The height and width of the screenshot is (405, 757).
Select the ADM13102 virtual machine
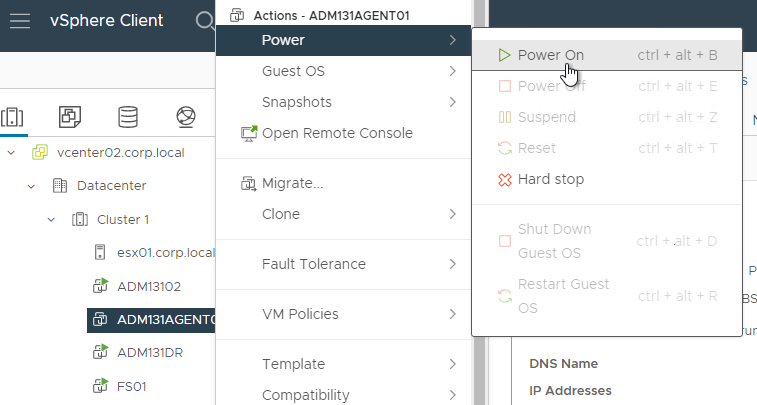point(149,286)
